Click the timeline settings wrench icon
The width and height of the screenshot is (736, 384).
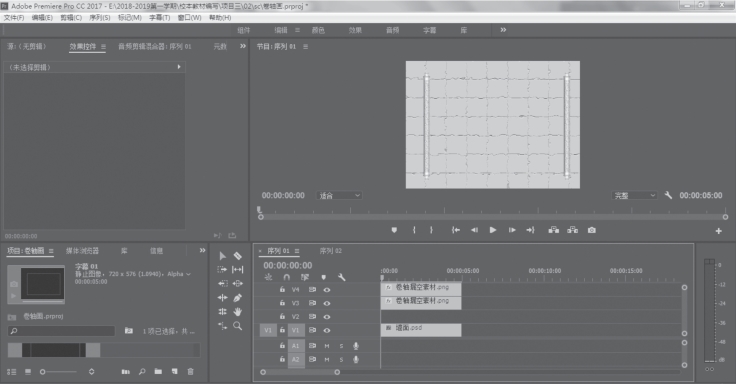341,277
